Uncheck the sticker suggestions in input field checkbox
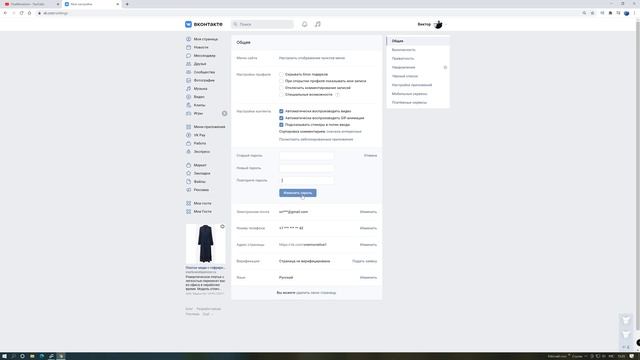This screenshot has width=640, height=360. click(281, 125)
